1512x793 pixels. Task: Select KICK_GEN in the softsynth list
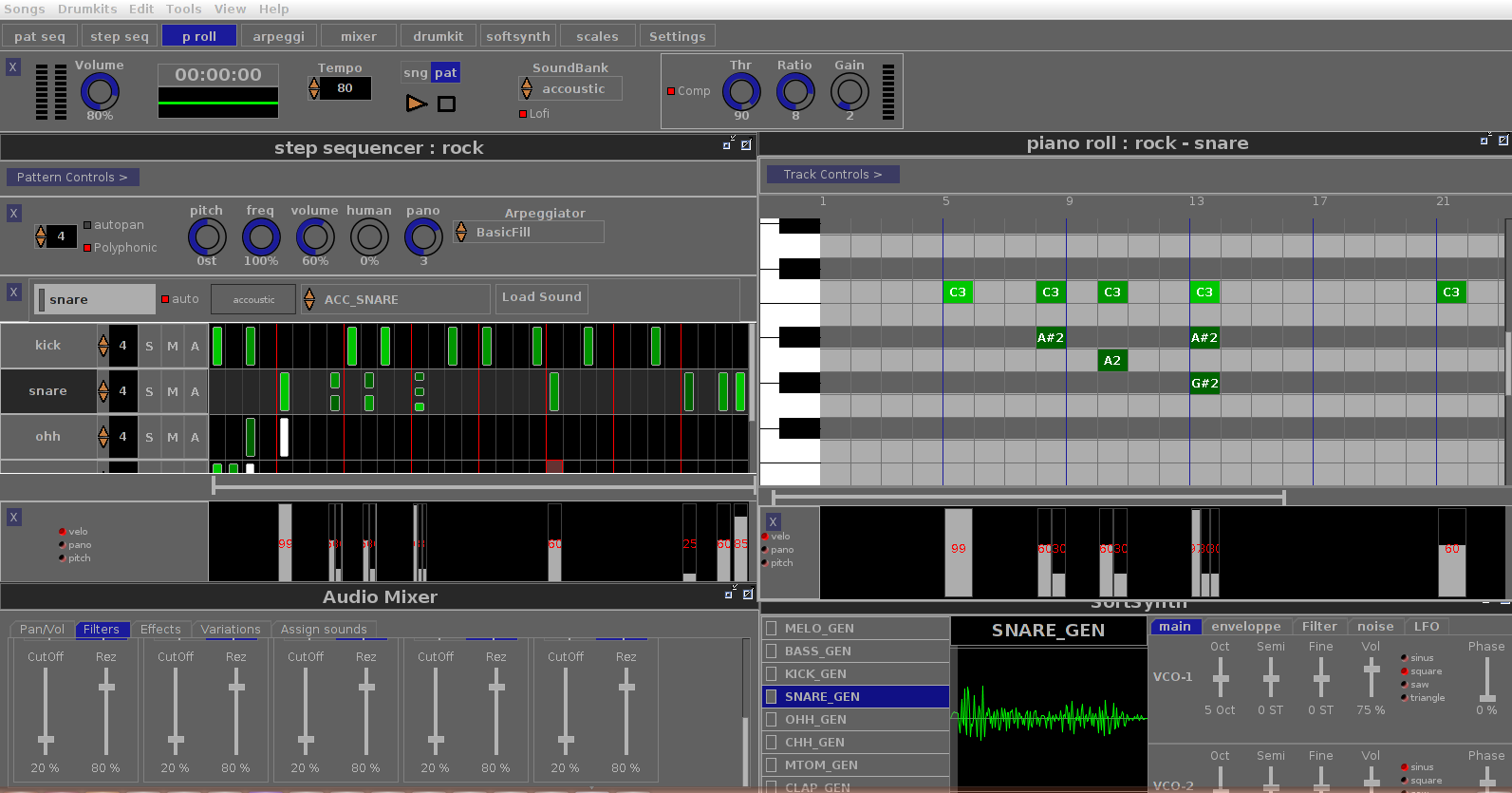(x=815, y=674)
